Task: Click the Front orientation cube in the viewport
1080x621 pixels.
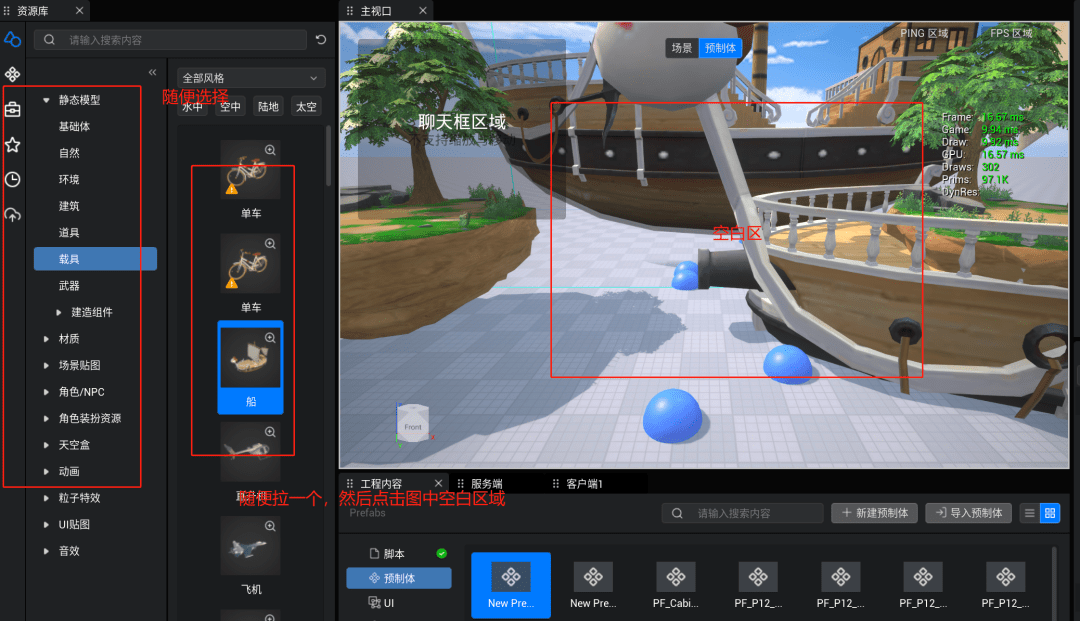Action: click(x=413, y=424)
